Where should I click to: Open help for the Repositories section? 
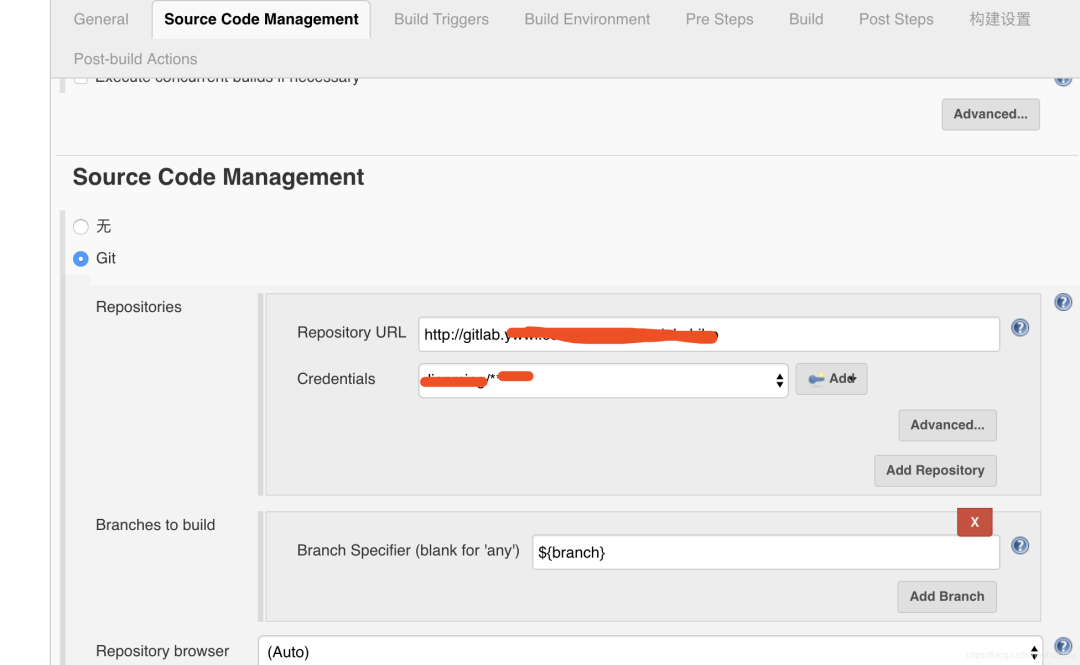click(1062, 301)
